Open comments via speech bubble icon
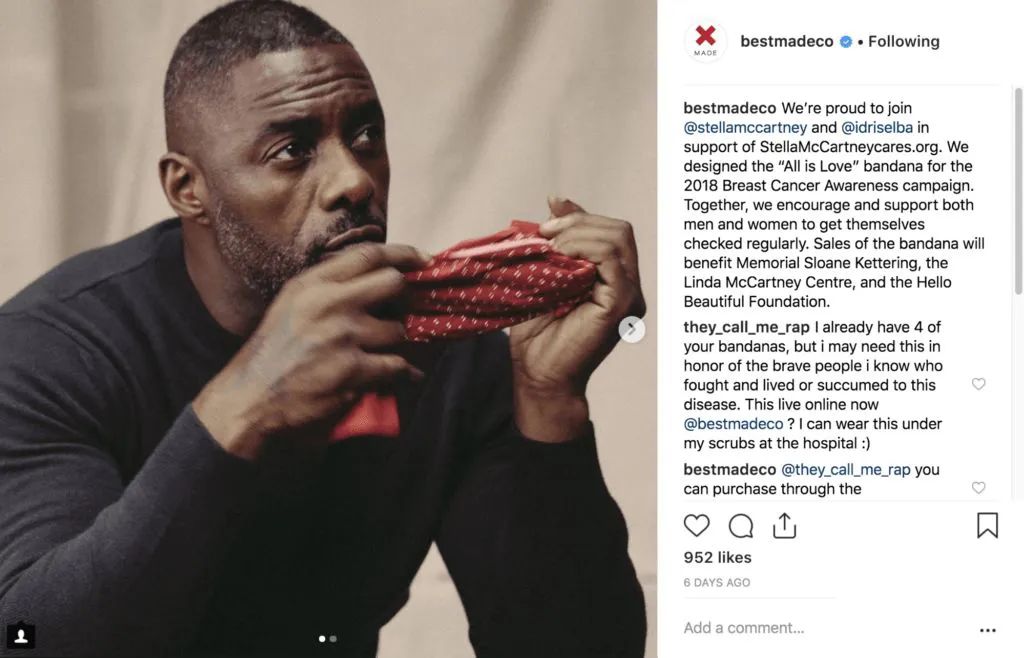Image resolution: width=1024 pixels, height=658 pixels. [741, 525]
